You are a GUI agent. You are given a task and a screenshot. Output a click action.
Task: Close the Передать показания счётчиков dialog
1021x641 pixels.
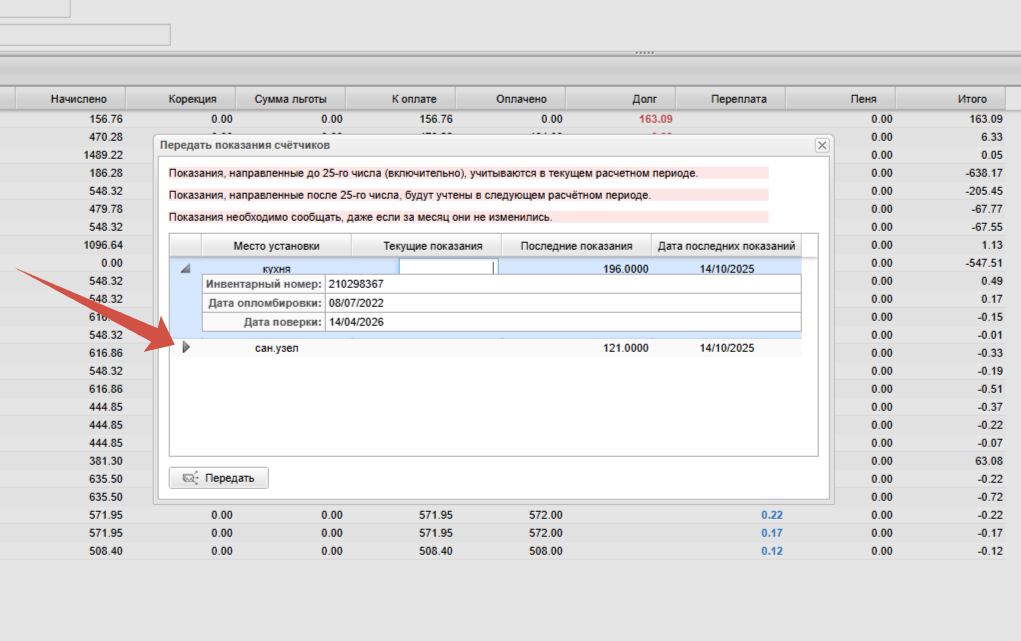pyautogui.click(x=822, y=145)
